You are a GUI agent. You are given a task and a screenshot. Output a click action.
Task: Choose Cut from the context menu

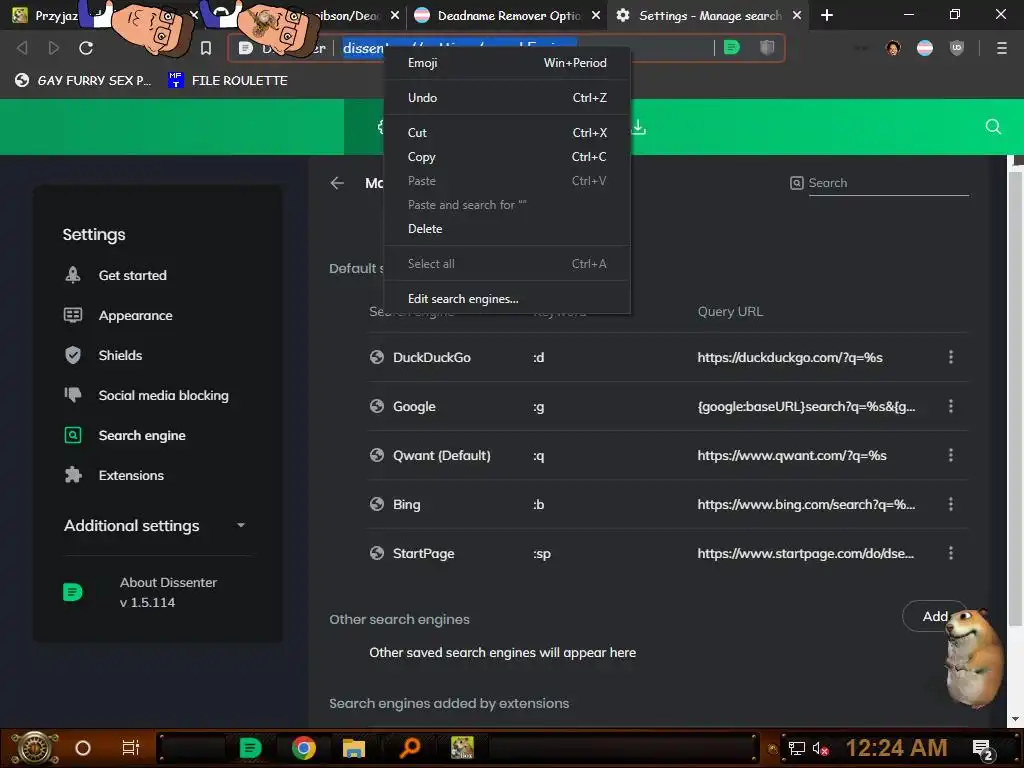507,133
